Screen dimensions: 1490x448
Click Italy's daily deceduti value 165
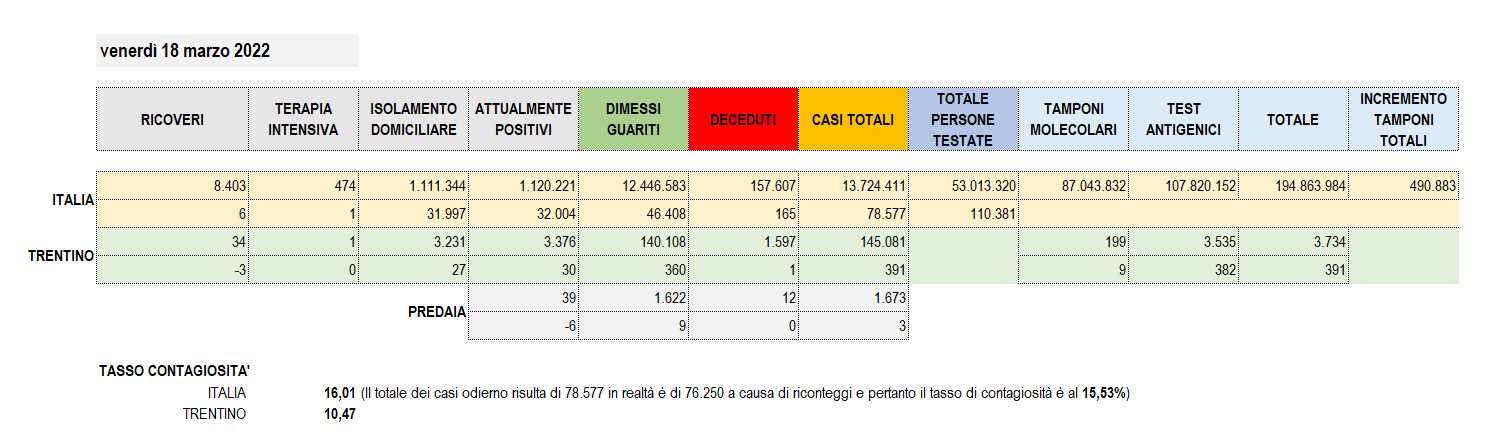[743, 214]
